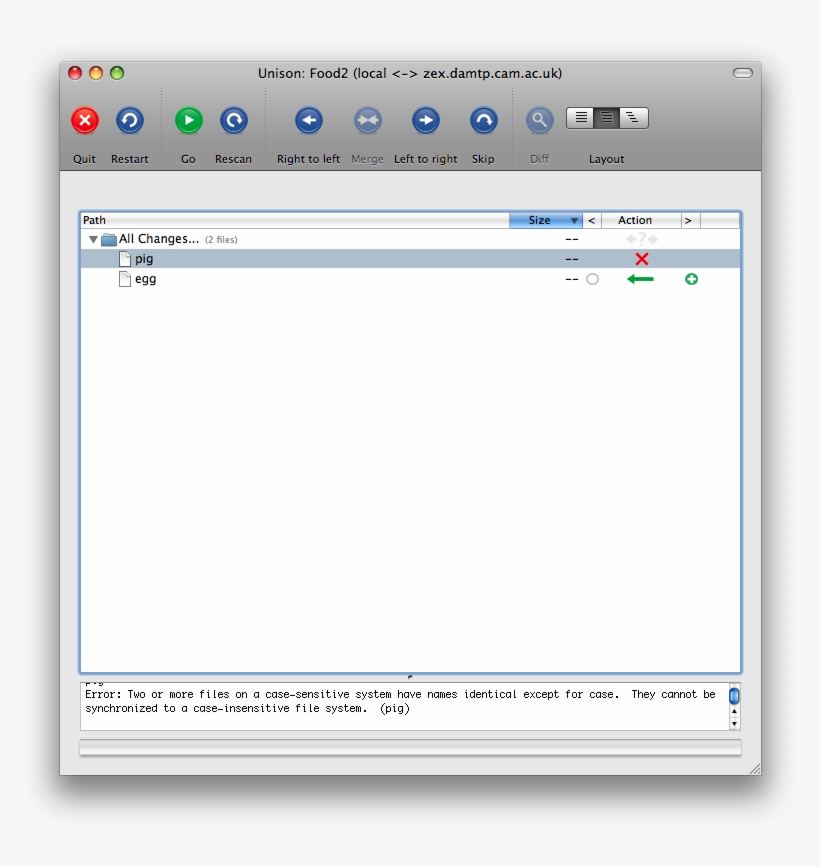The width and height of the screenshot is (820, 866).
Task: Select the first flat layout view toggle
Action: pos(581,117)
